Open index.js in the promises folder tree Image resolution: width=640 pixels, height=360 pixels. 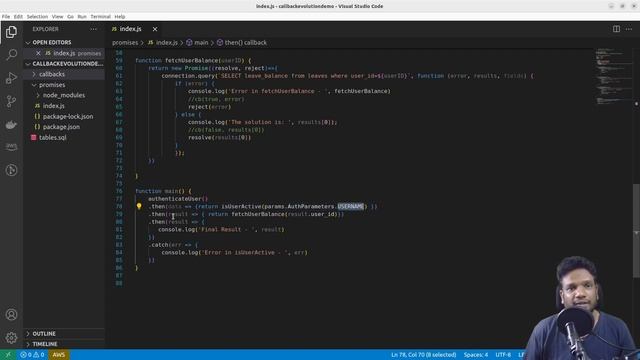[x=64, y=106]
